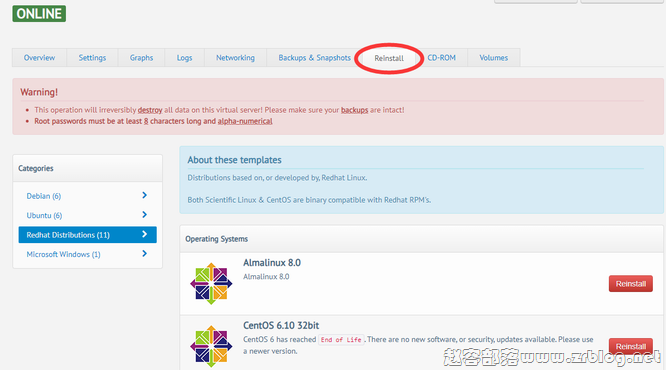
Task: Click the Warning! heading
Action: tap(39, 92)
